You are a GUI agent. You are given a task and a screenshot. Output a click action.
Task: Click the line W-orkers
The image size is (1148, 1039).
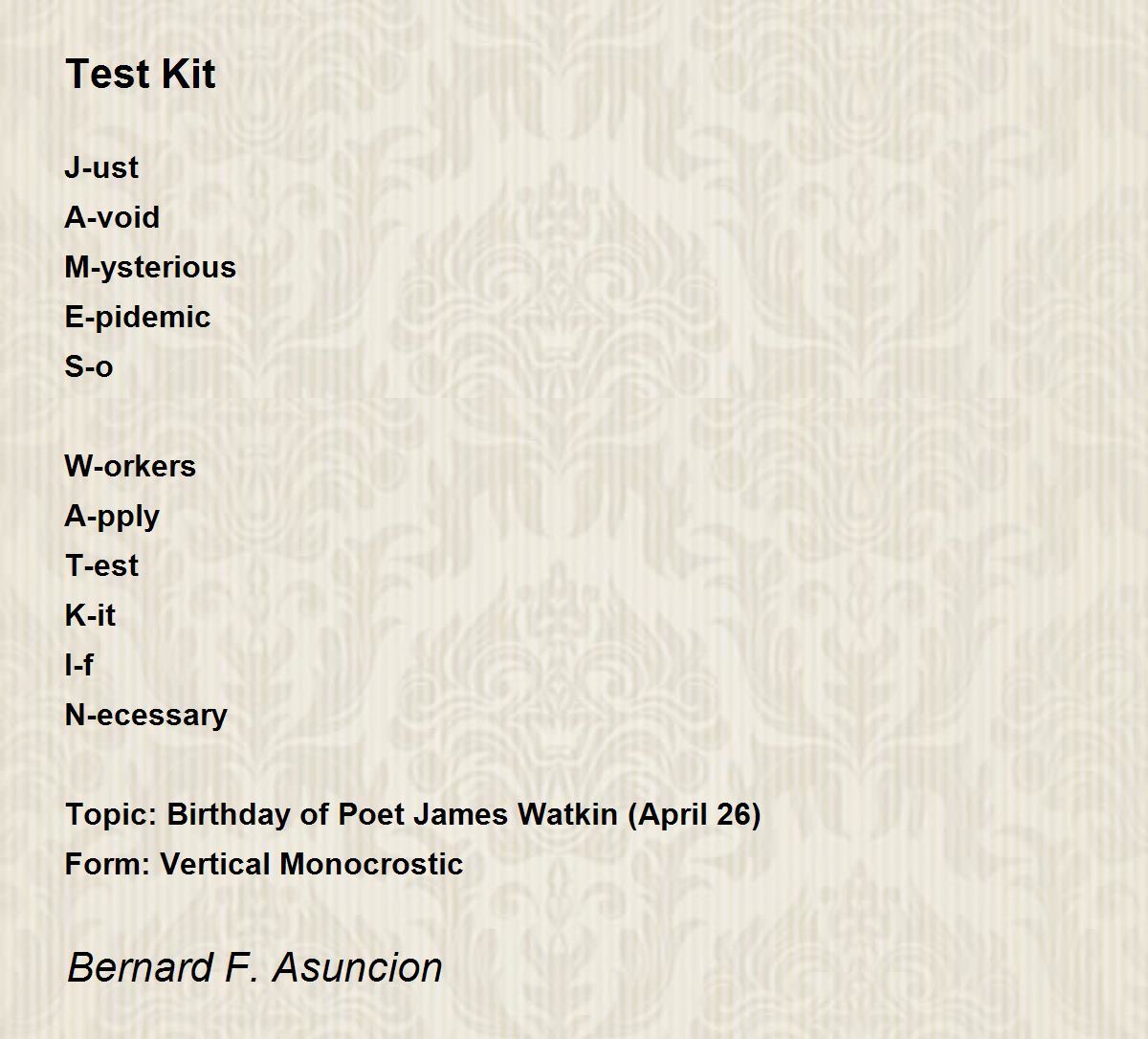coord(130,466)
